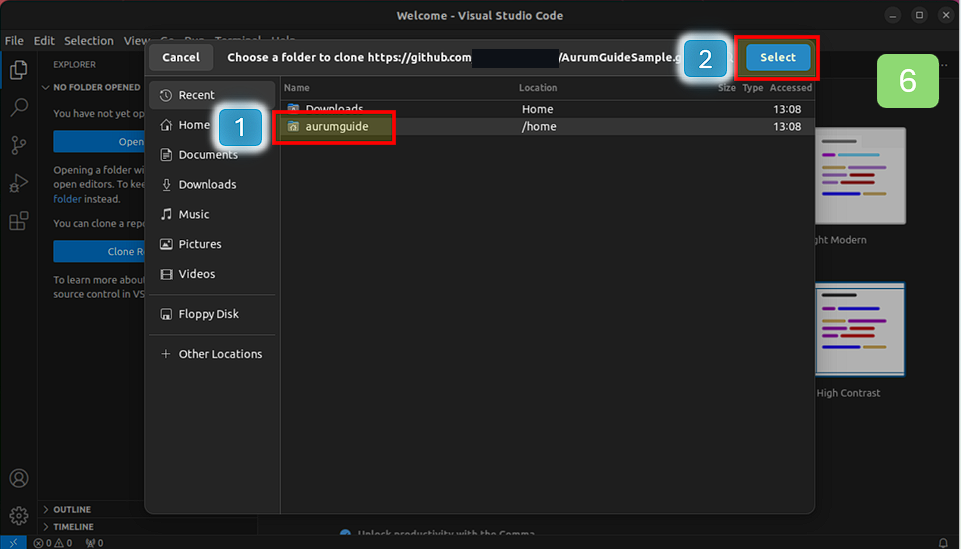Sort file list by Name column
Screen dimensions: 961x549
(297, 88)
